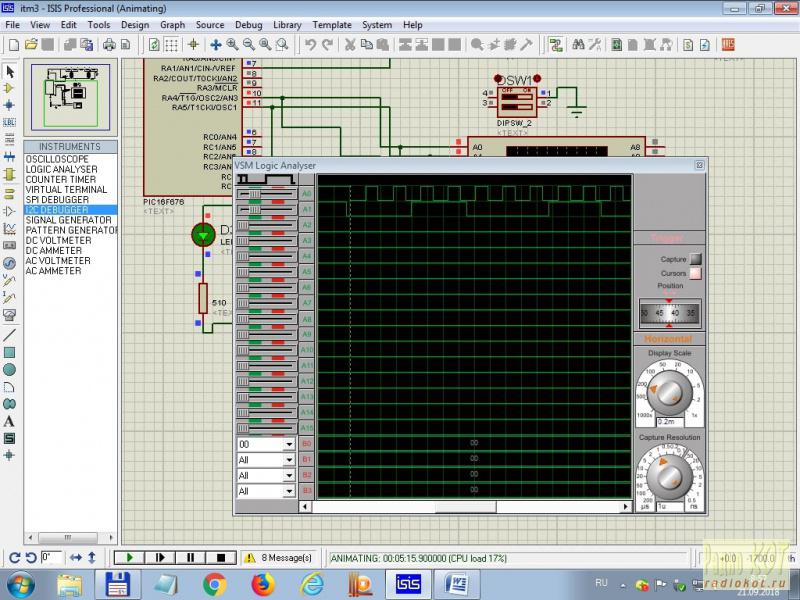Open the Template menu
The width and height of the screenshot is (800, 600).
coord(332,25)
